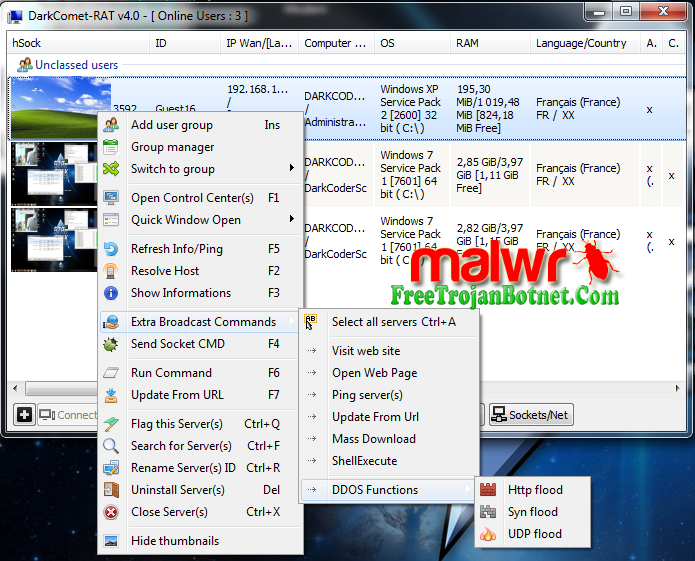Viewport: 695px width, 561px height.
Task: Select the third user's desktop thumbnail
Action: 54,239
